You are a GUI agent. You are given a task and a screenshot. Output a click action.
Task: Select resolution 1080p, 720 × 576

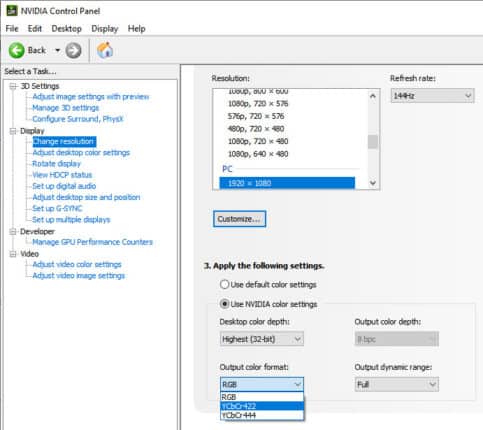258,104
